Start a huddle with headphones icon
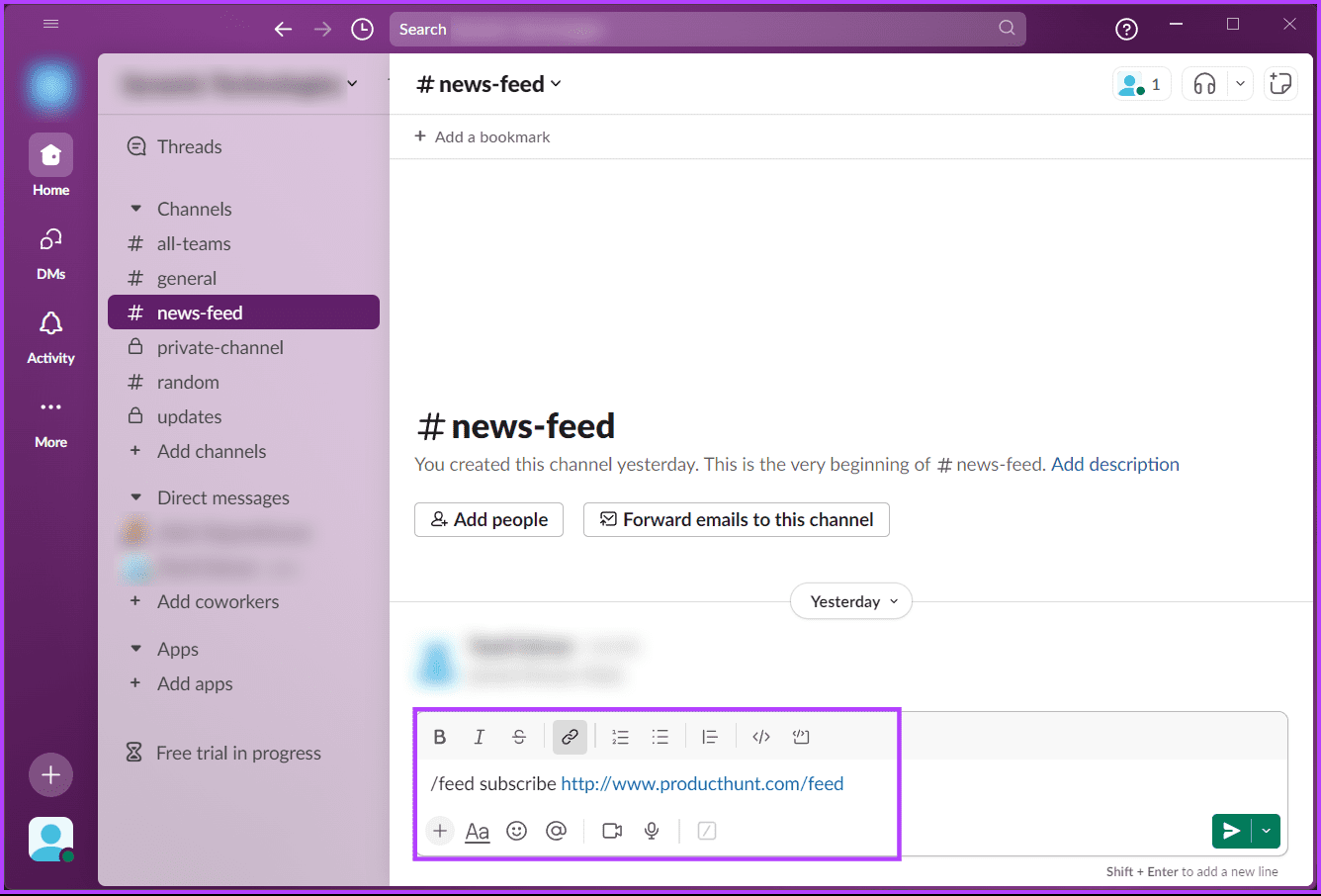This screenshot has height=896, width=1321. tap(1204, 84)
